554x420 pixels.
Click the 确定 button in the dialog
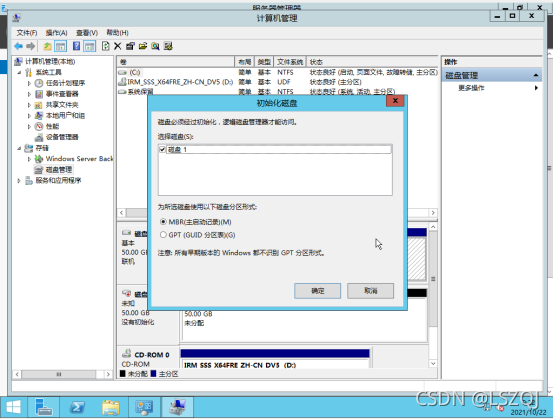coord(317,291)
